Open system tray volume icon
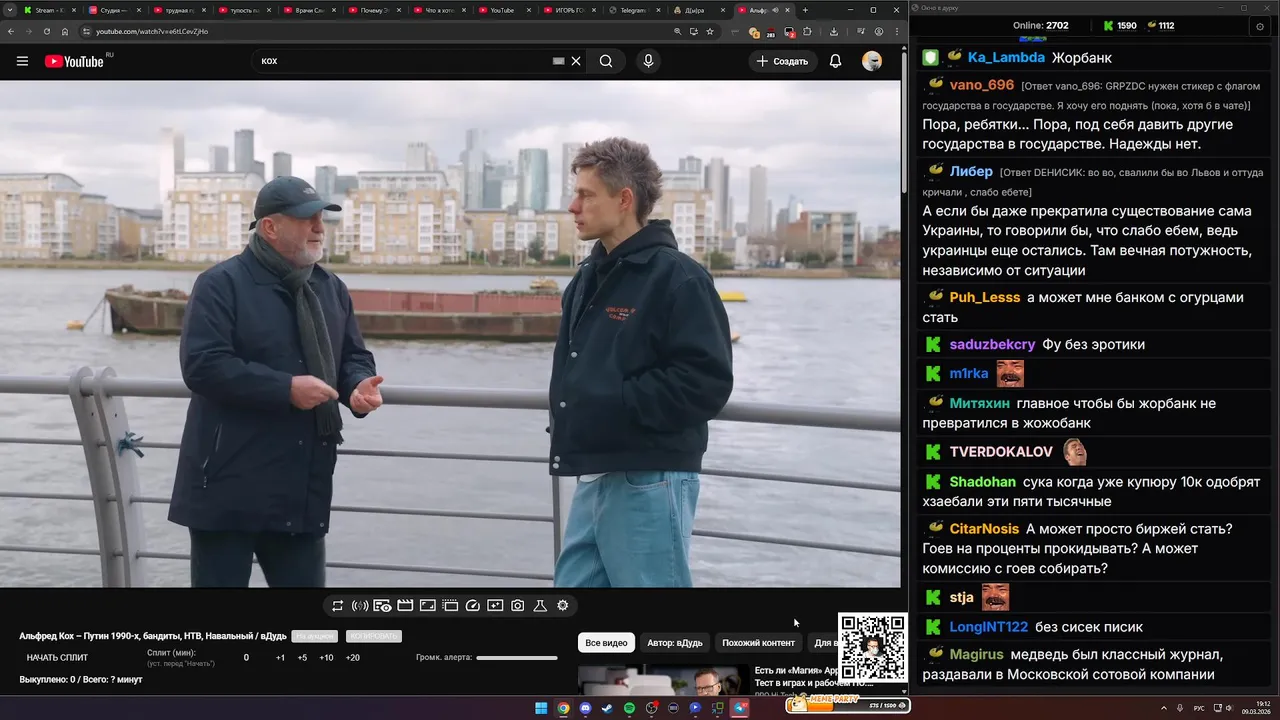1280x720 pixels. point(1230,708)
